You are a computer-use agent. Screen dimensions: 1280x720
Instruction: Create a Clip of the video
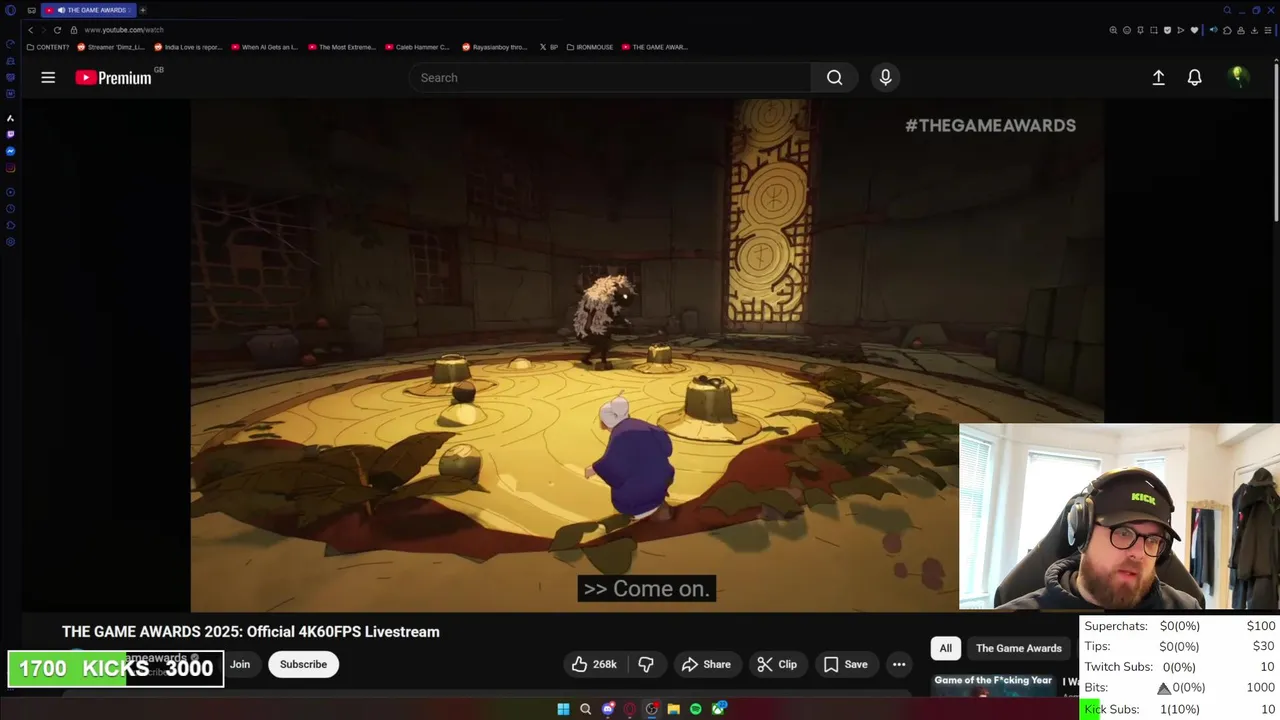pos(777,664)
